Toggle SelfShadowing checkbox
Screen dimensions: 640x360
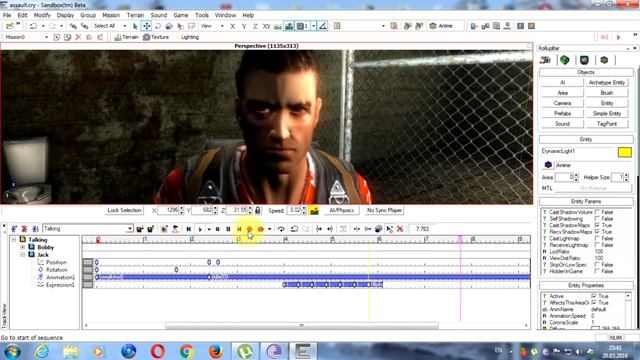click(598, 218)
